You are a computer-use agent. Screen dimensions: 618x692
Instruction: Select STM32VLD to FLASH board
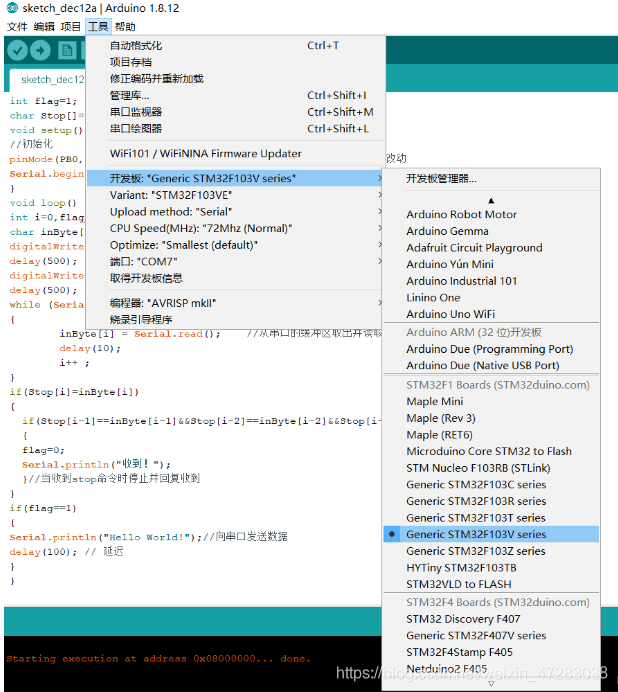point(491,584)
